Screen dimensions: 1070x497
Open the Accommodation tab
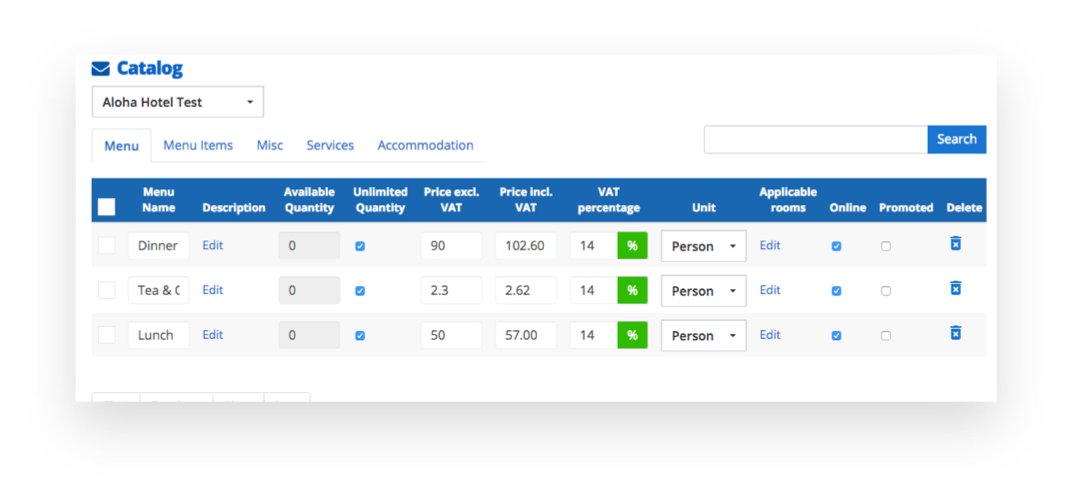tap(425, 145)
